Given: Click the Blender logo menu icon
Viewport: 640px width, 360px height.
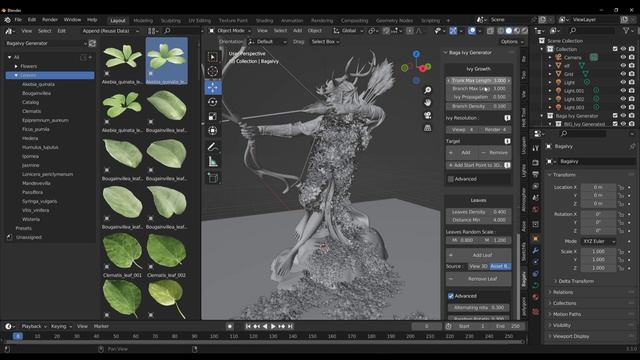Looking at the screenshot, I should coord(7,20).
